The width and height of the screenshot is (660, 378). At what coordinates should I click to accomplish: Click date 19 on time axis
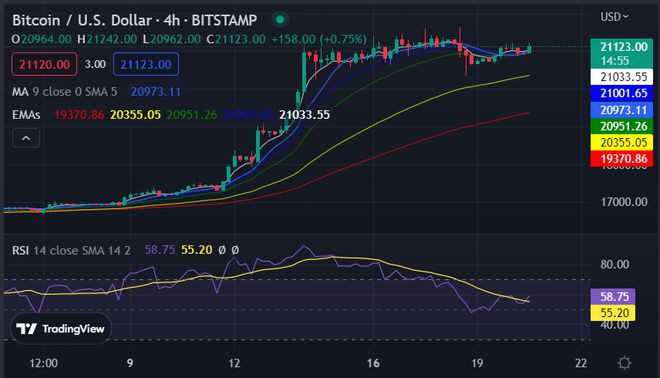coord(477,363)
